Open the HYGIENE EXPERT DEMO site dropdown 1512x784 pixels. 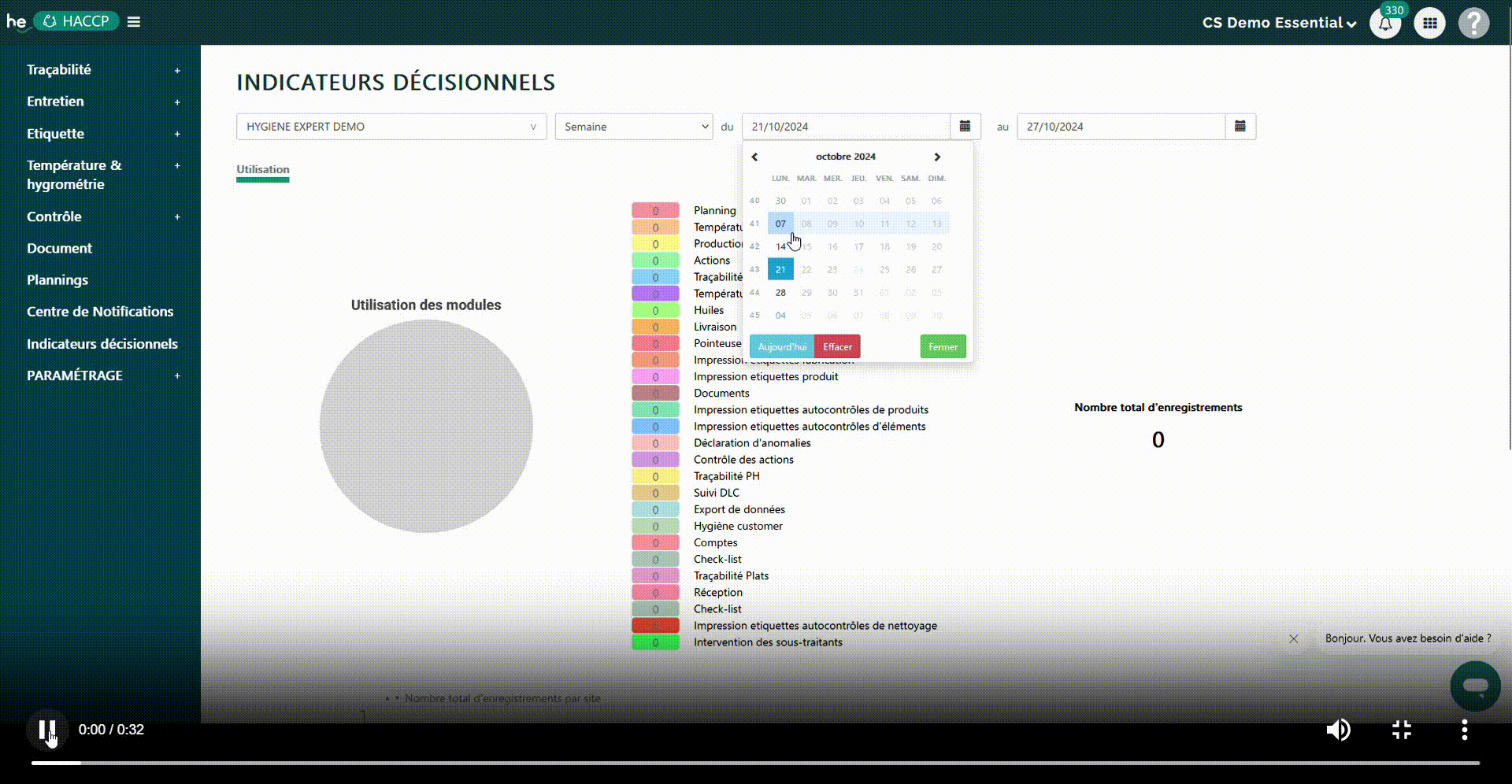click(391, 127)
